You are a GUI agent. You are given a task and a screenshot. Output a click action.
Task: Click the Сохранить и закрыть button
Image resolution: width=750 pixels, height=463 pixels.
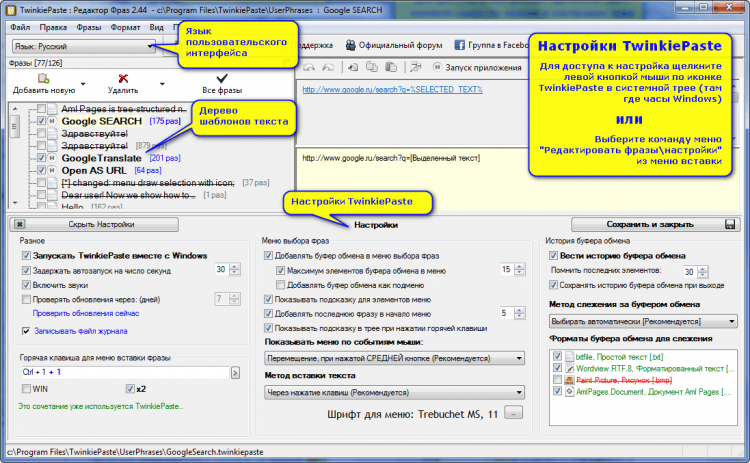654,224
